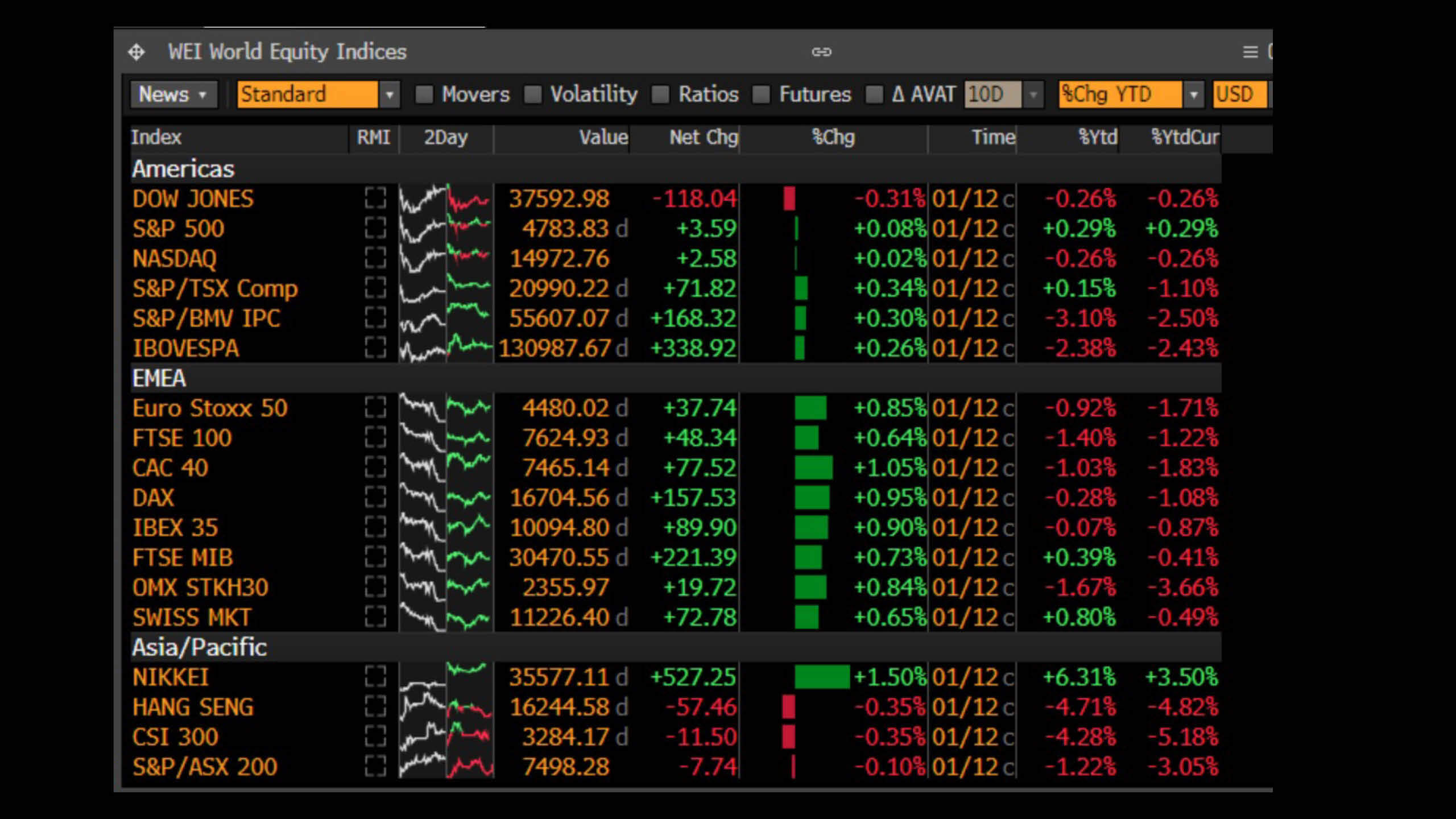Screen dimensions: 1456x819
Task: Open the 2Day sparkline chart for DAX
Action: coord(446,497)
